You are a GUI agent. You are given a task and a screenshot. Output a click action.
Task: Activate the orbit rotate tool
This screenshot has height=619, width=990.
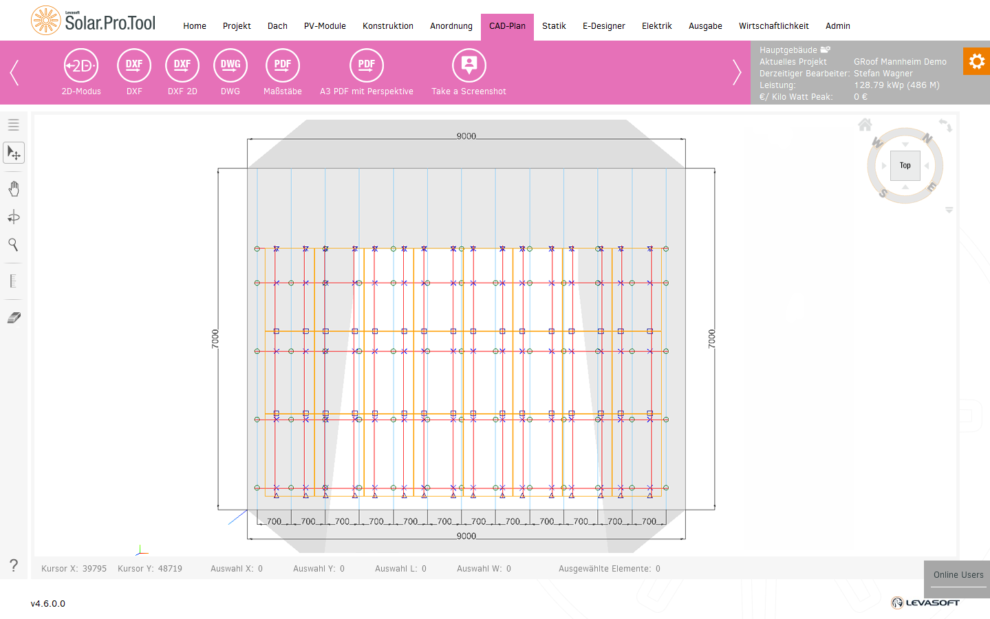pos(14,217)
